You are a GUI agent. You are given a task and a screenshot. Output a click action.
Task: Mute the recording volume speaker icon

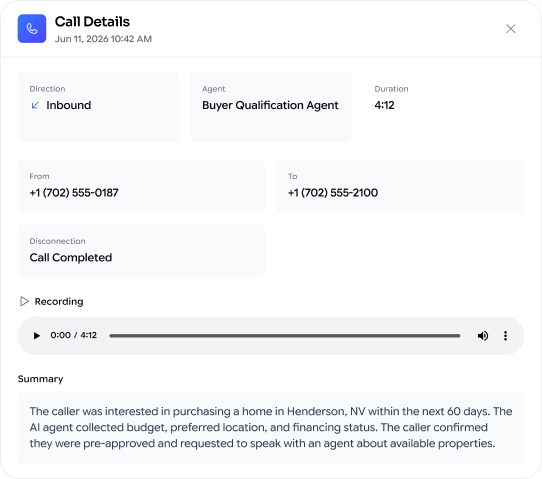click(483, 336)
